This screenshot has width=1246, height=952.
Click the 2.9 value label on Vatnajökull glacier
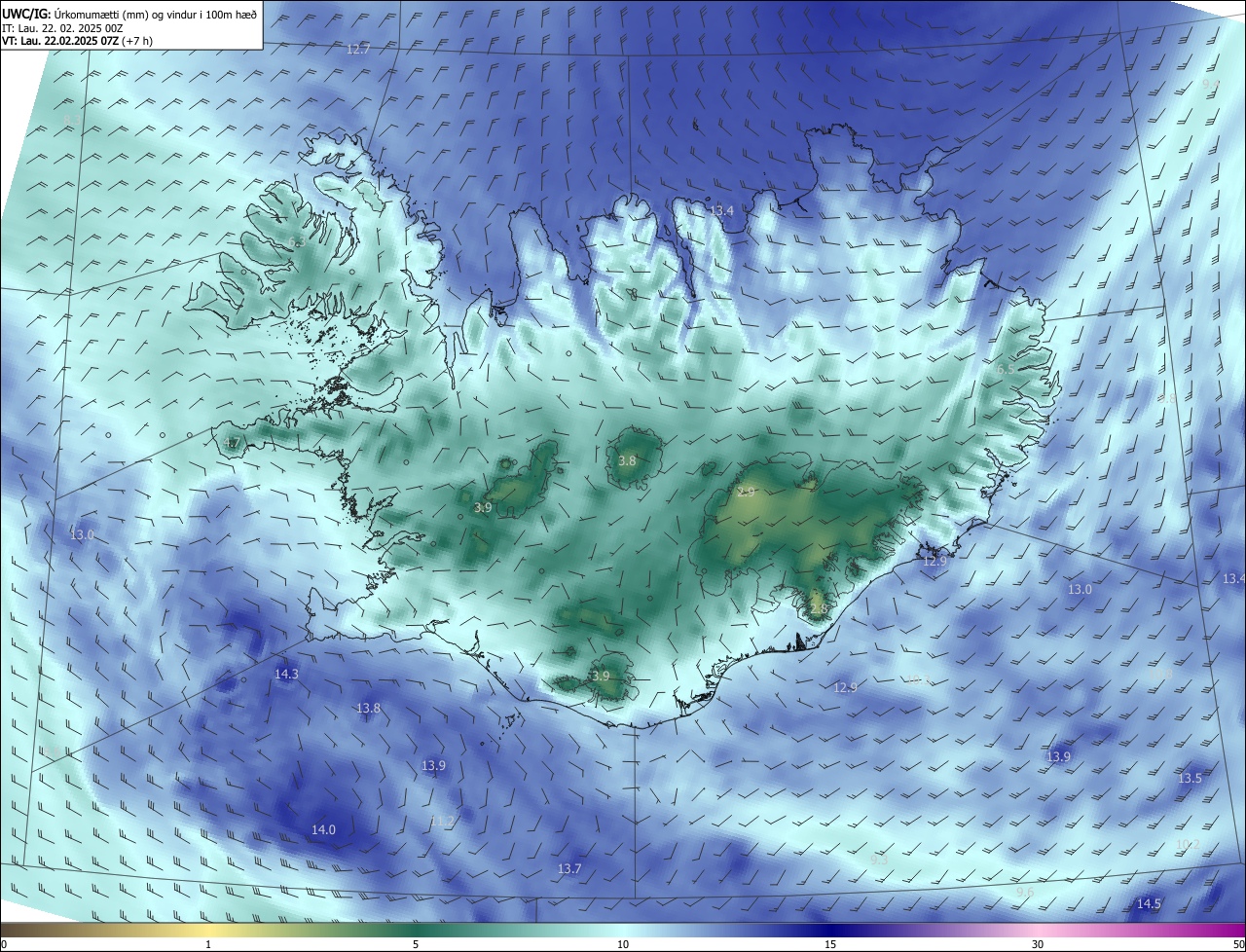[747, 493]
